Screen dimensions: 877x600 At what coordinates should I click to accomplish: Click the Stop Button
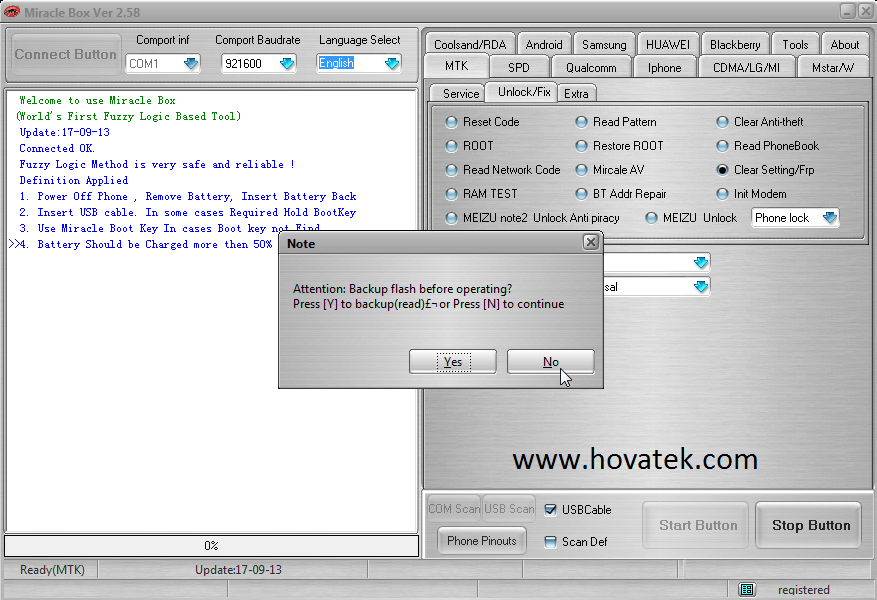click(810, 525)
